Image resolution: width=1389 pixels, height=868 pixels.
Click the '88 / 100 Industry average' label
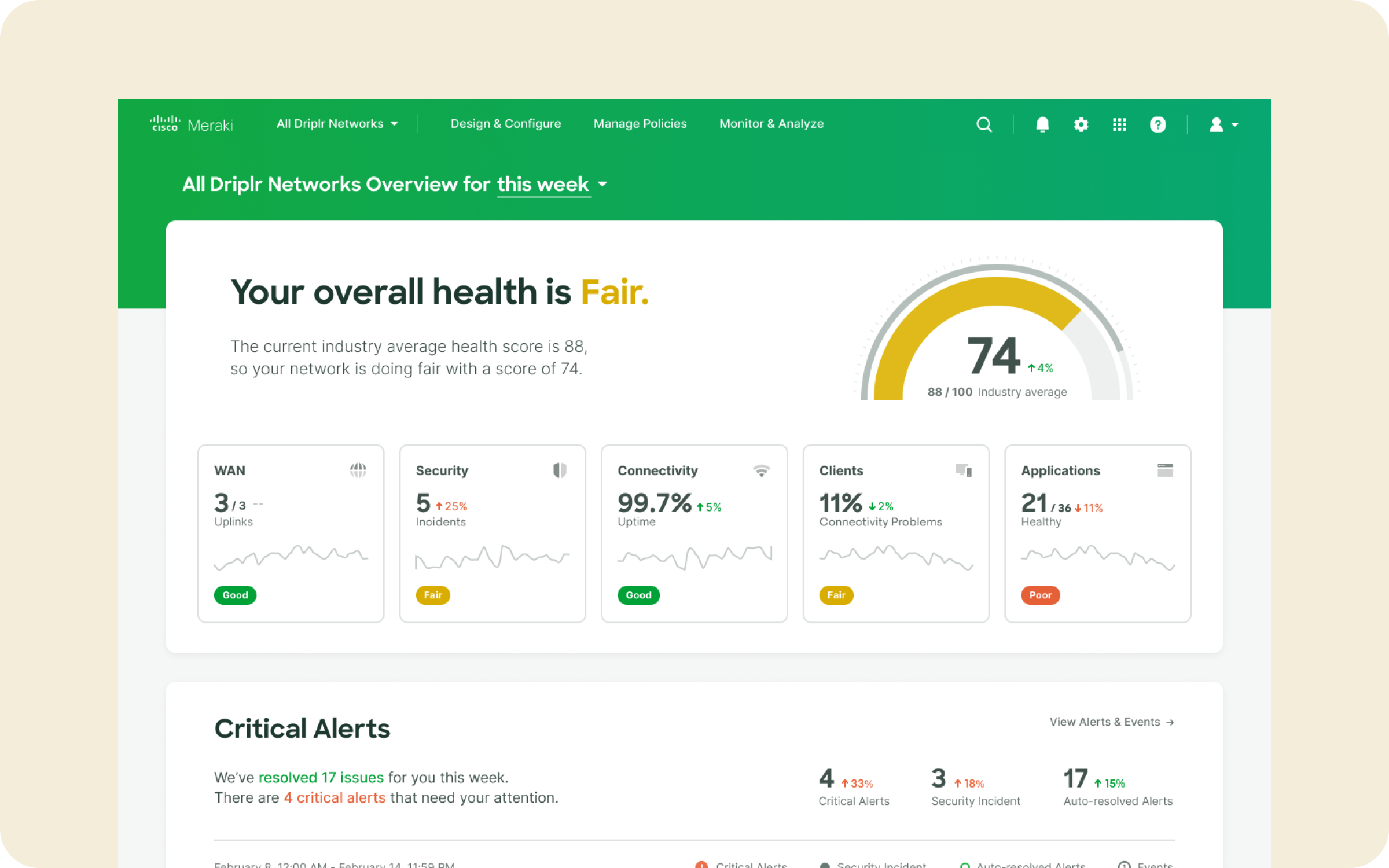[997, 392]
